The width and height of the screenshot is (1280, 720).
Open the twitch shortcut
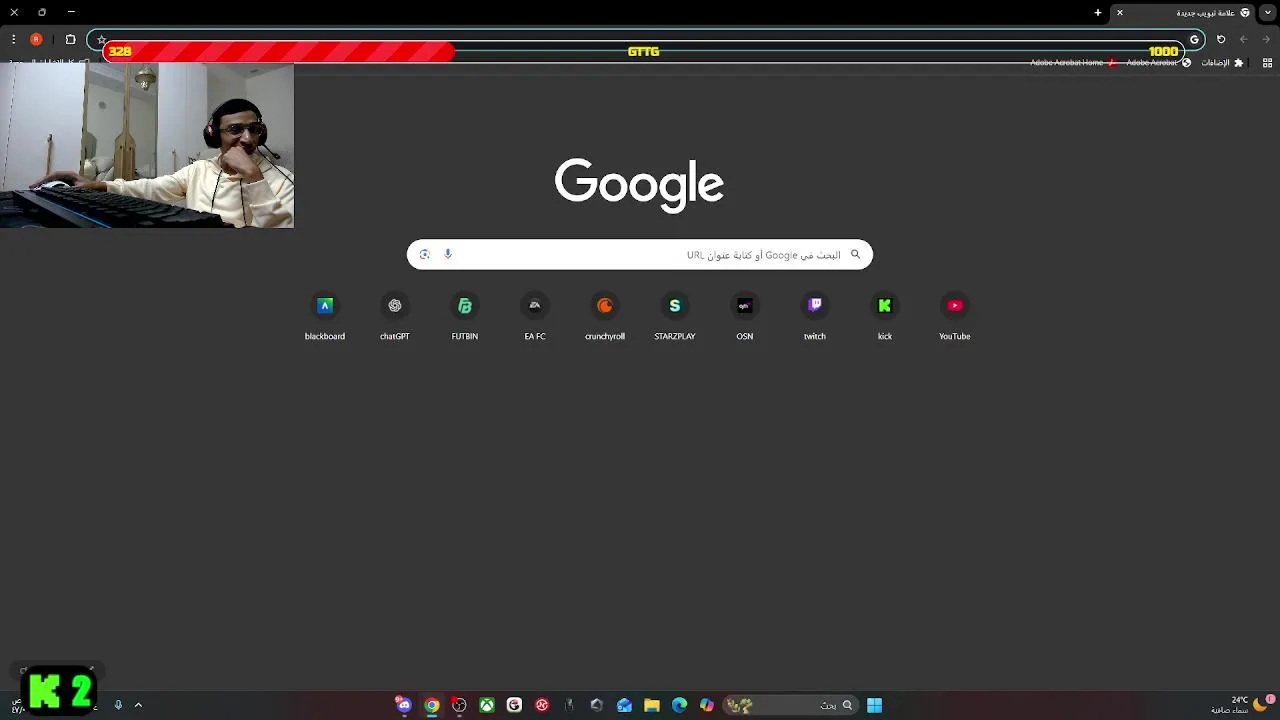[x=815, y=317]
